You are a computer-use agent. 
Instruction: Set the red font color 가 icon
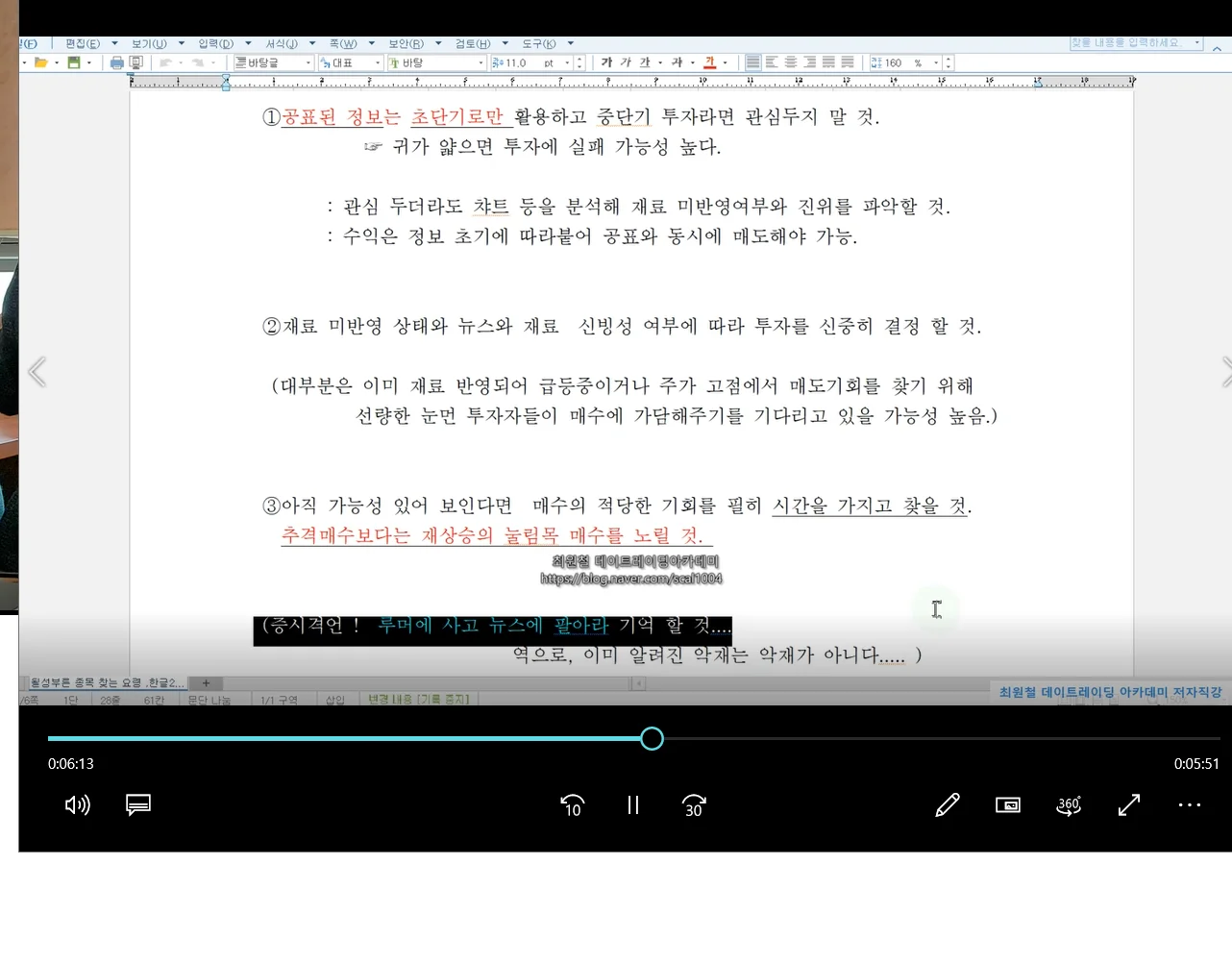pyautogui.click(x=710, y=62)
